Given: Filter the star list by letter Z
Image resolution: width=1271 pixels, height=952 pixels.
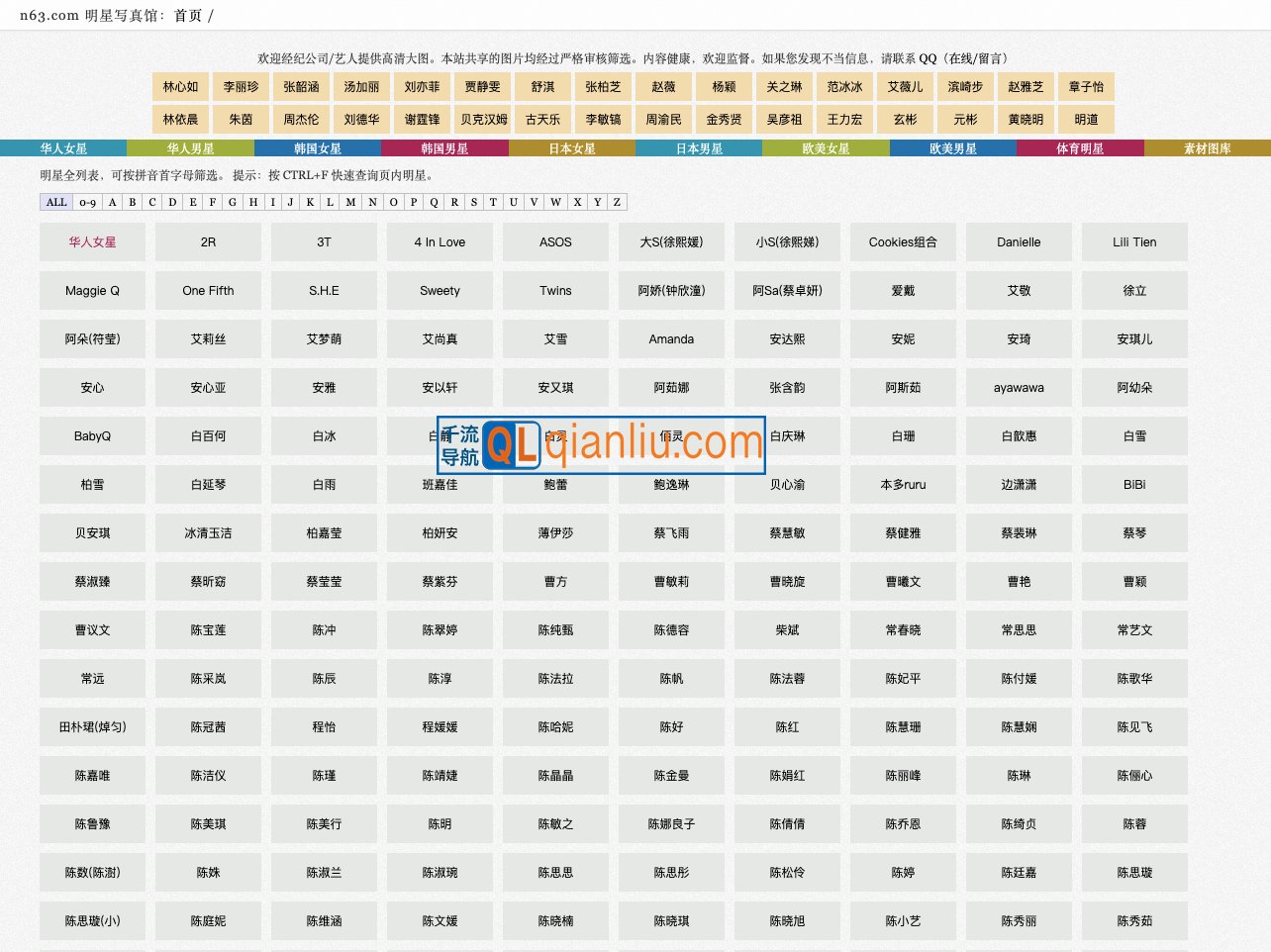Looking at the screenshot, I should [617, 202].
